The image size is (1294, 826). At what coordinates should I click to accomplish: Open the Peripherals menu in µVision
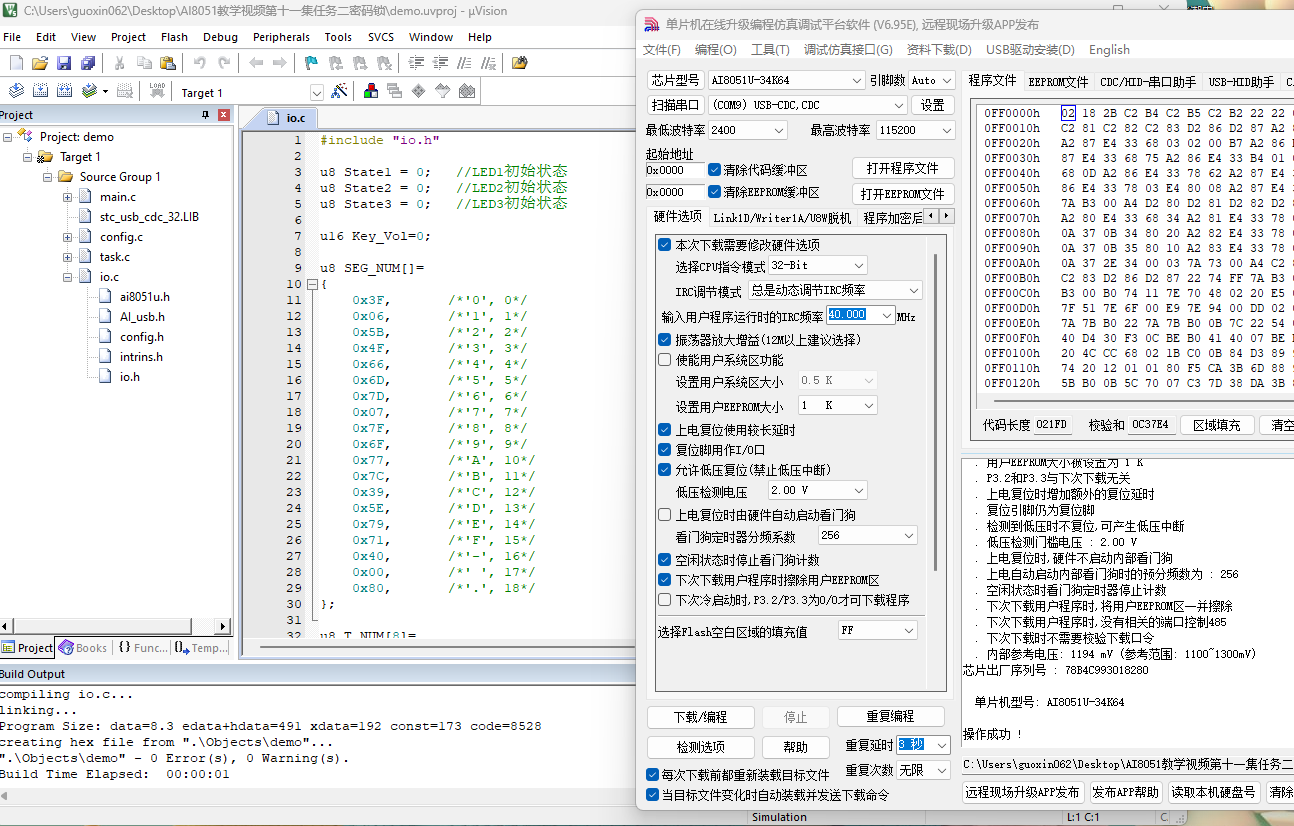pos(281,37)
